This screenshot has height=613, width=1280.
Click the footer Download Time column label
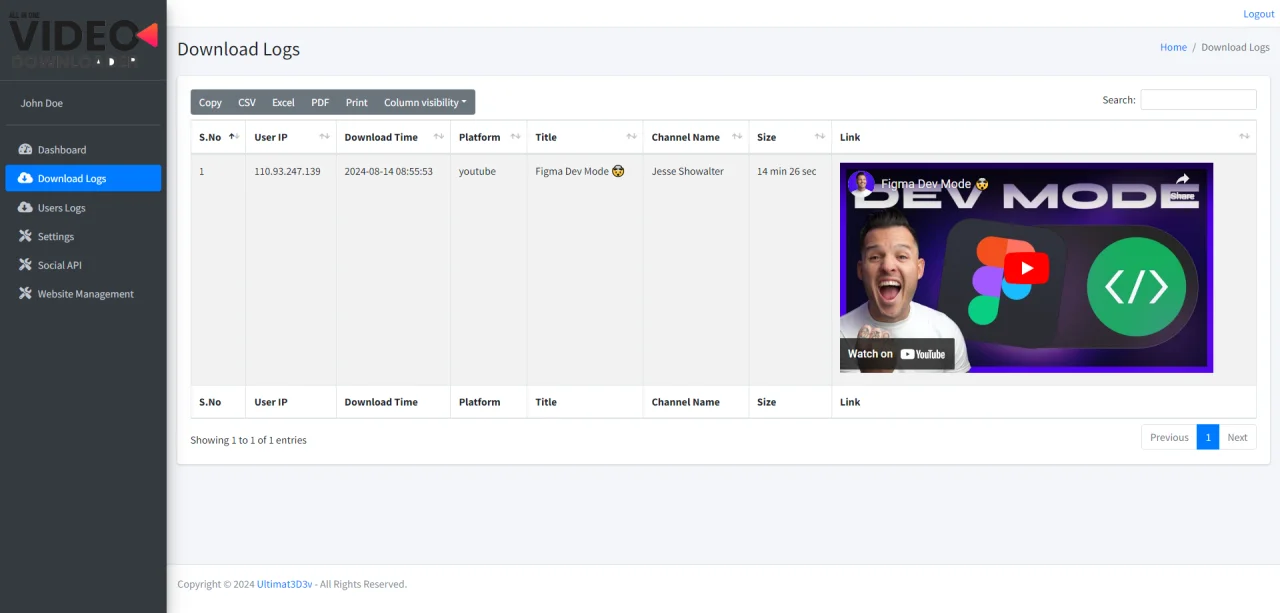coord(381,402)
